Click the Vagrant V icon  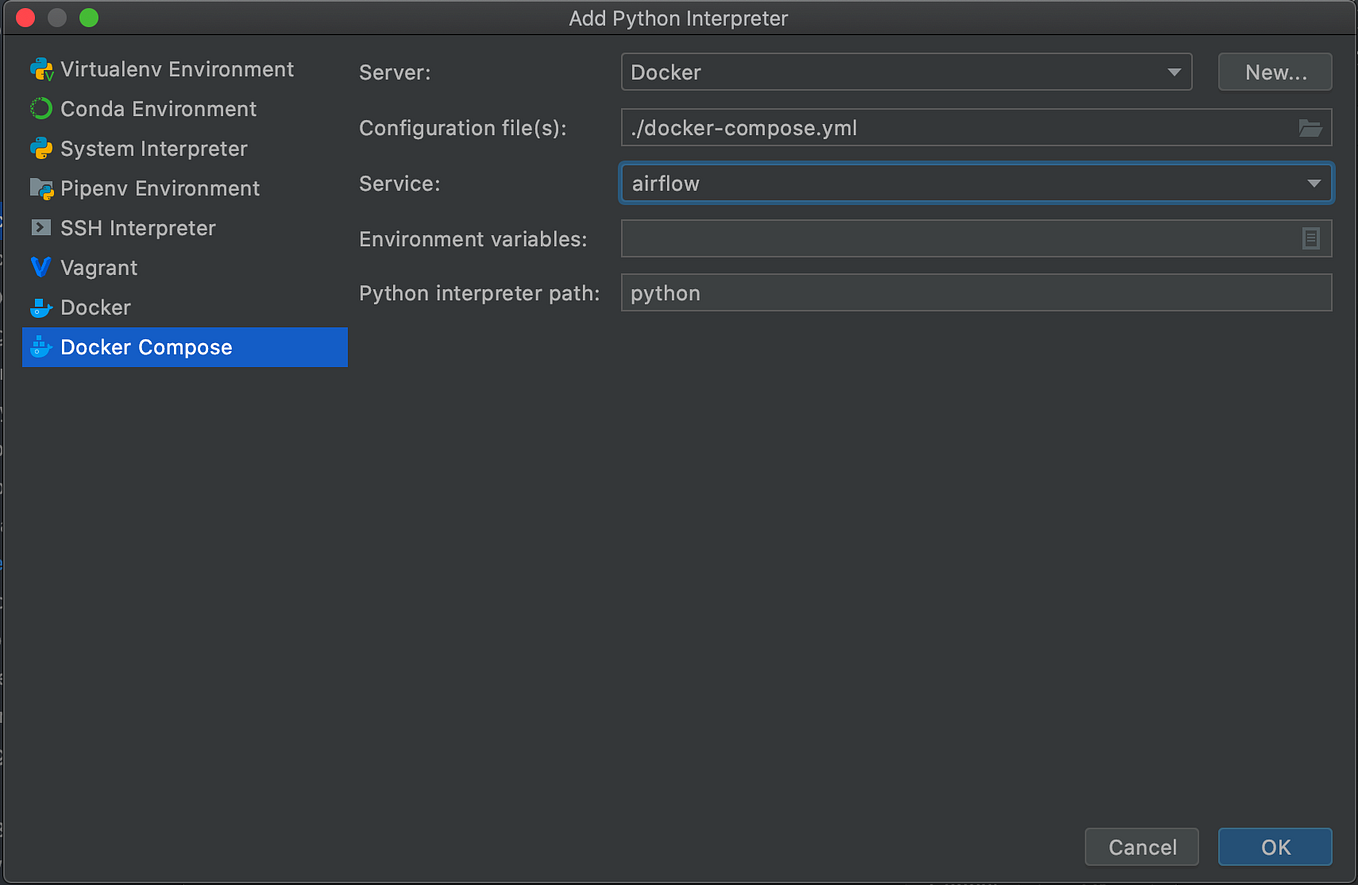41,267
